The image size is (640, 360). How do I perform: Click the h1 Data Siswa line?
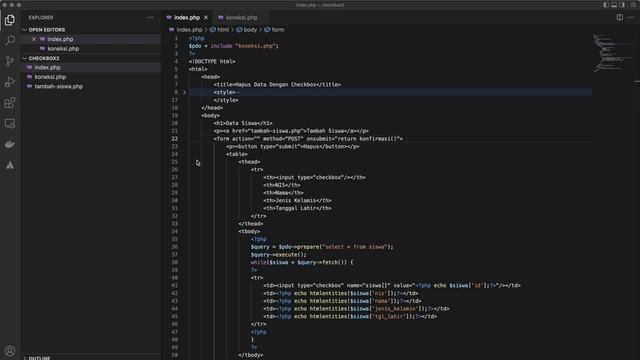(242, 123)
